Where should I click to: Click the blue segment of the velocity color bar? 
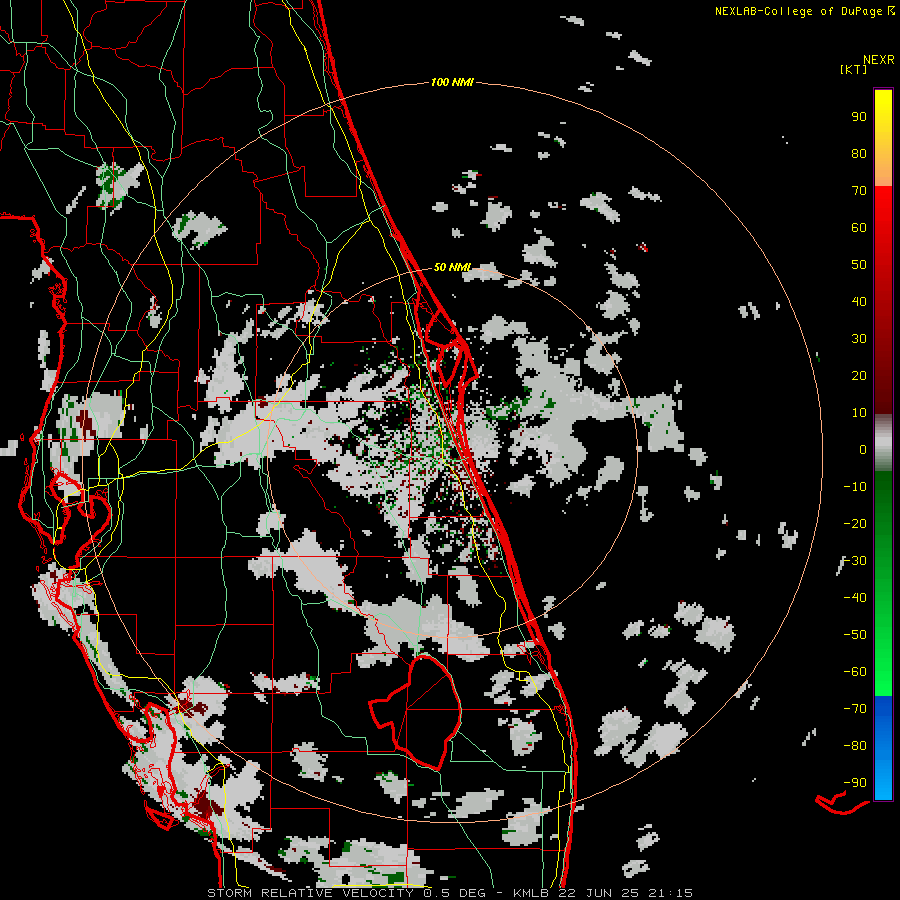click(883, 747)
